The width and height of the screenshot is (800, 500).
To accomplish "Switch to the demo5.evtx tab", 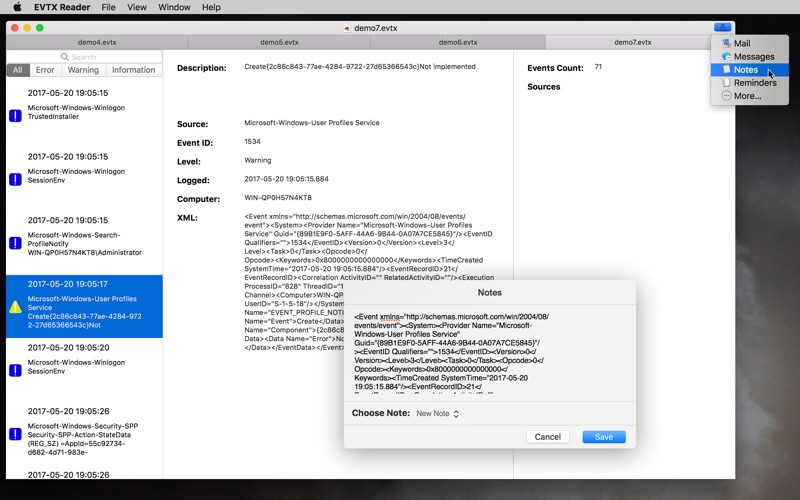I will tap(279, 42).
